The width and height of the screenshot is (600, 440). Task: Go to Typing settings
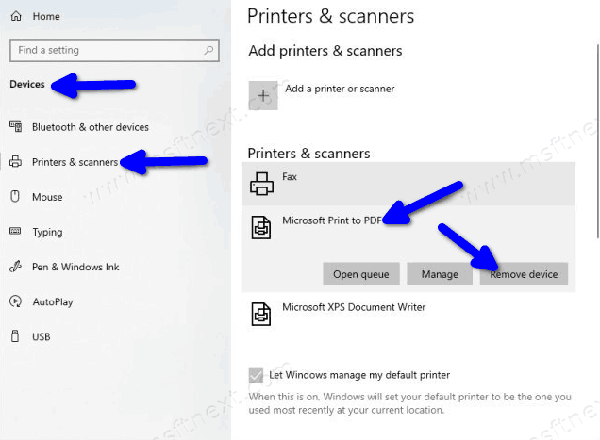47,232
